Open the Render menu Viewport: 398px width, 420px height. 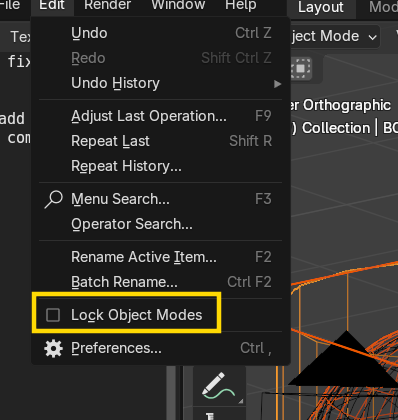[107, 5]
